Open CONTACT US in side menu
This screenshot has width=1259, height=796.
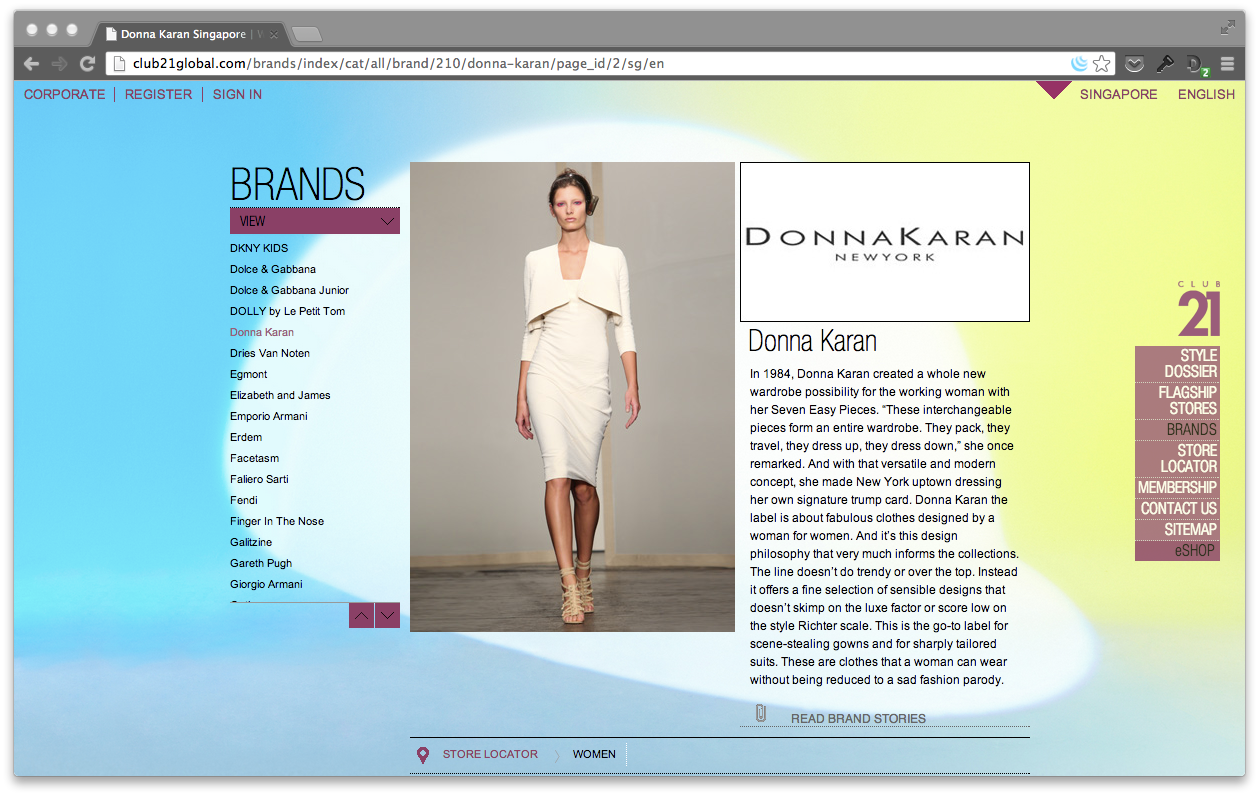(1177, 508)
